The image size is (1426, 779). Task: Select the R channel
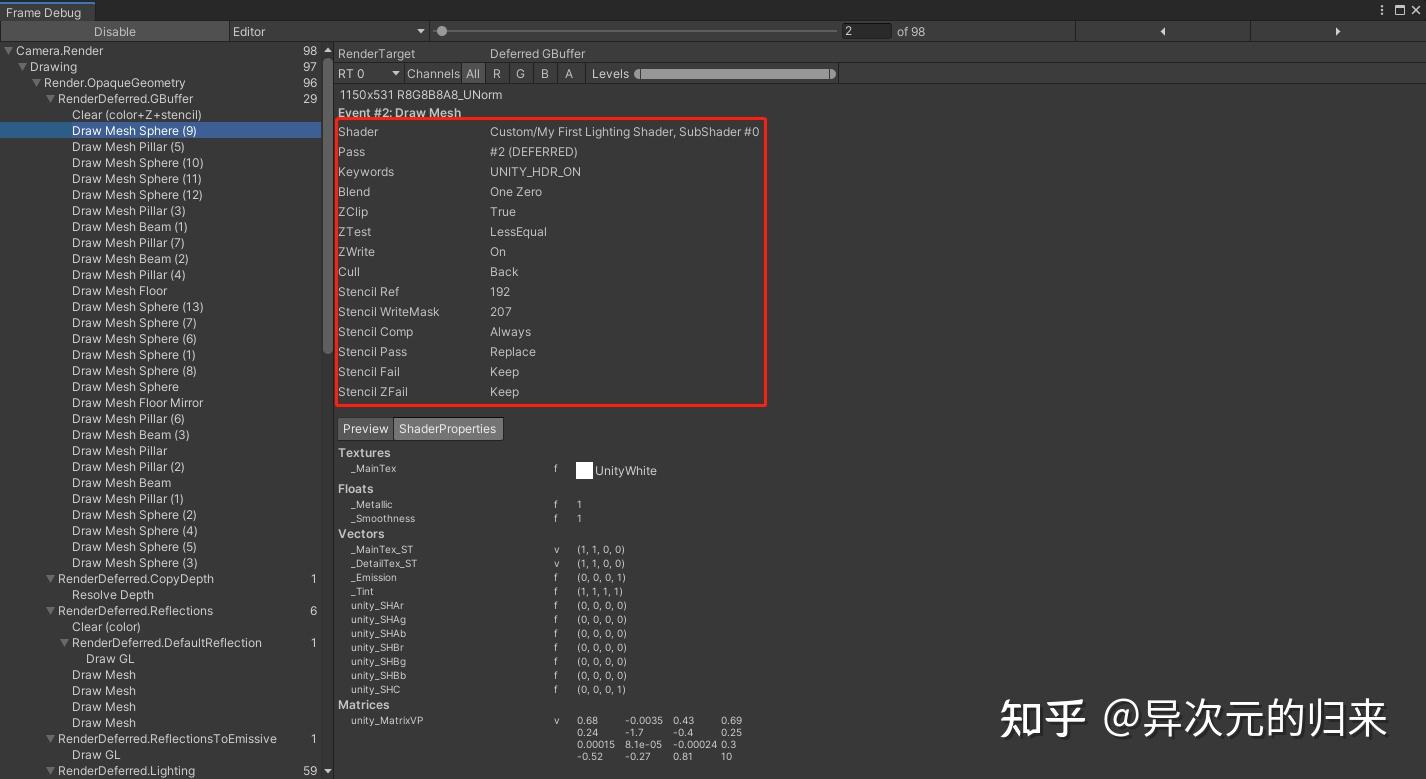496,73
